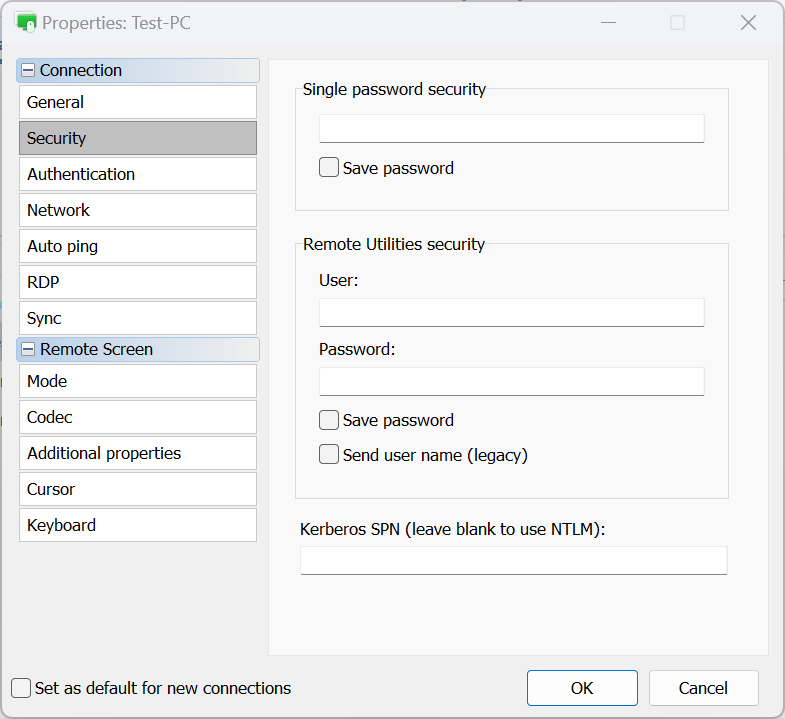Image resolution: width=785 pixels, height=719 pixels.
Task: Select the Network page
Action: click(138, 210)
